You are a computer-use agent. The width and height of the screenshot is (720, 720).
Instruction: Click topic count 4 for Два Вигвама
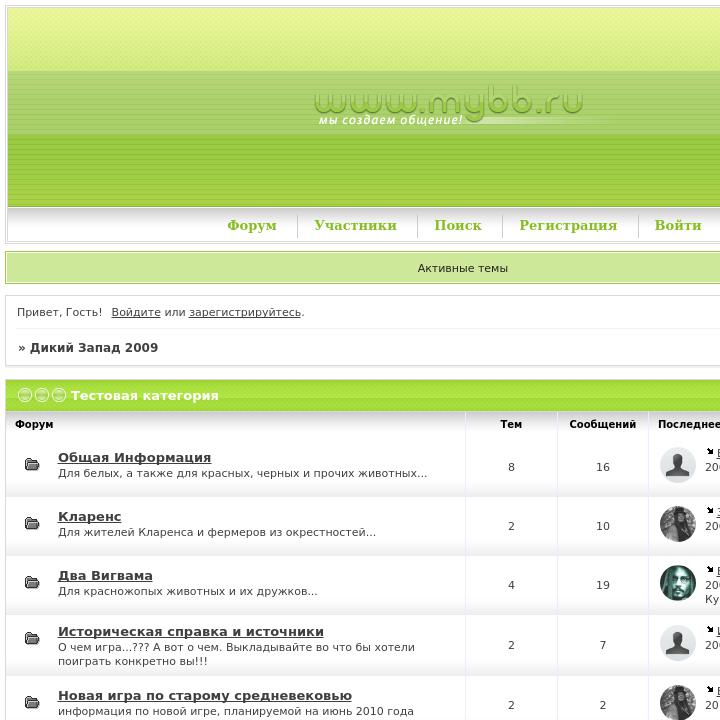pyautogui.click(x=511, y=585)
